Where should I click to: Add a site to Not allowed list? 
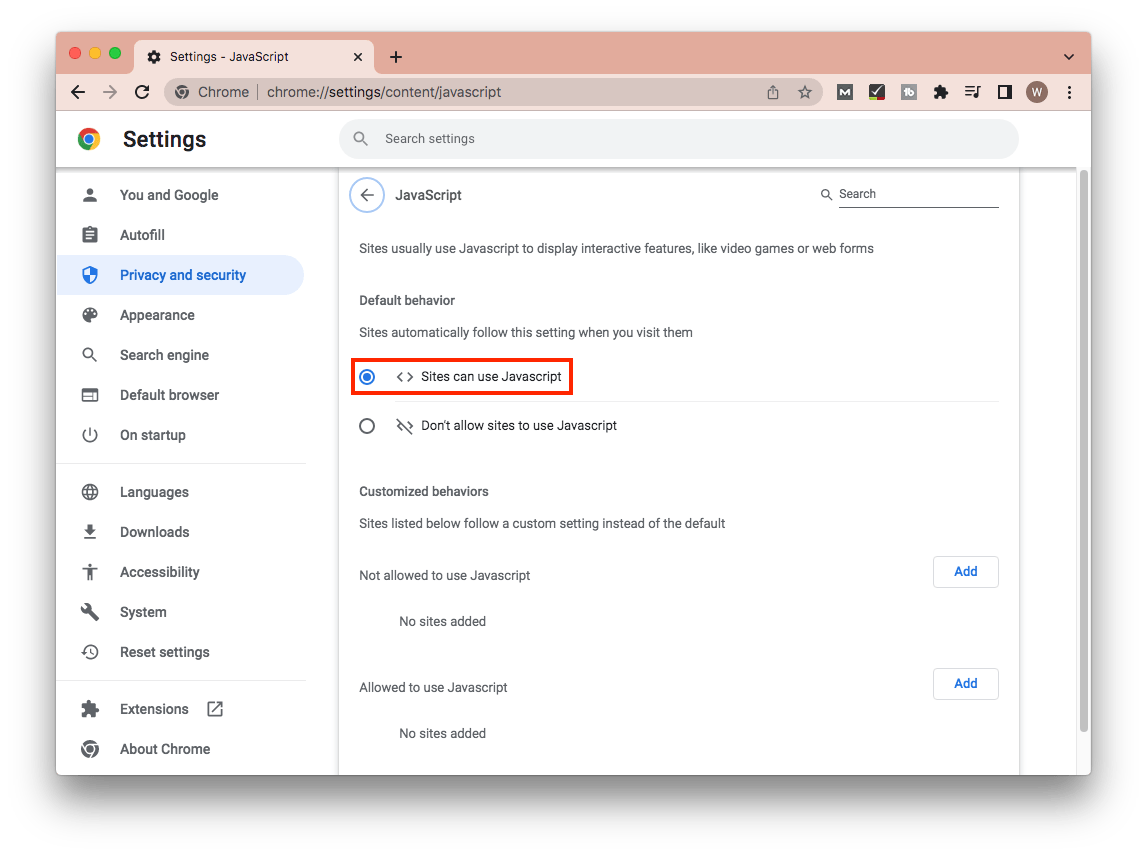(965, 572)
